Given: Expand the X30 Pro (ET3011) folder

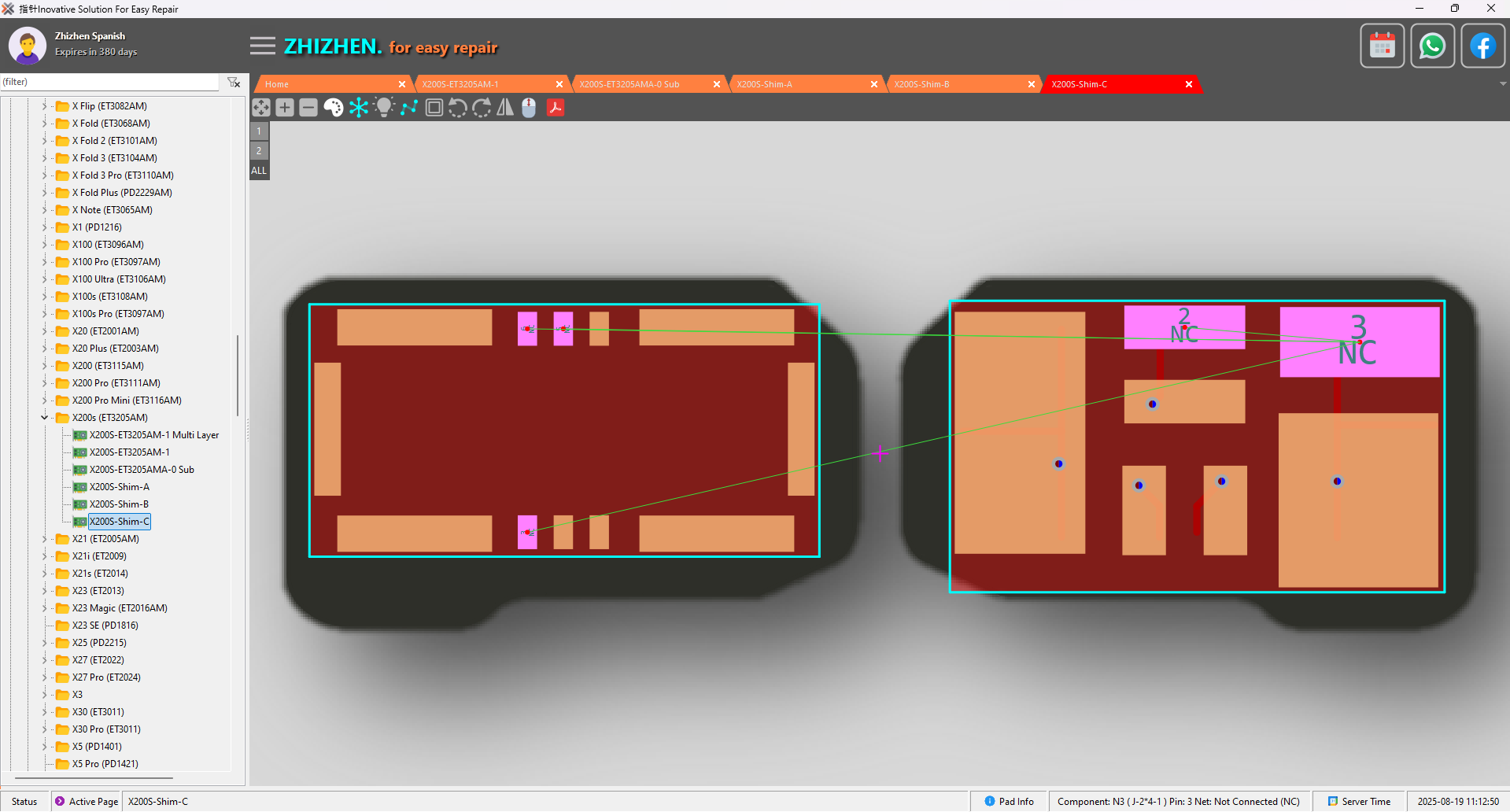Looking at the screenshot, I should pyautogui.click(x=44, y=729).
